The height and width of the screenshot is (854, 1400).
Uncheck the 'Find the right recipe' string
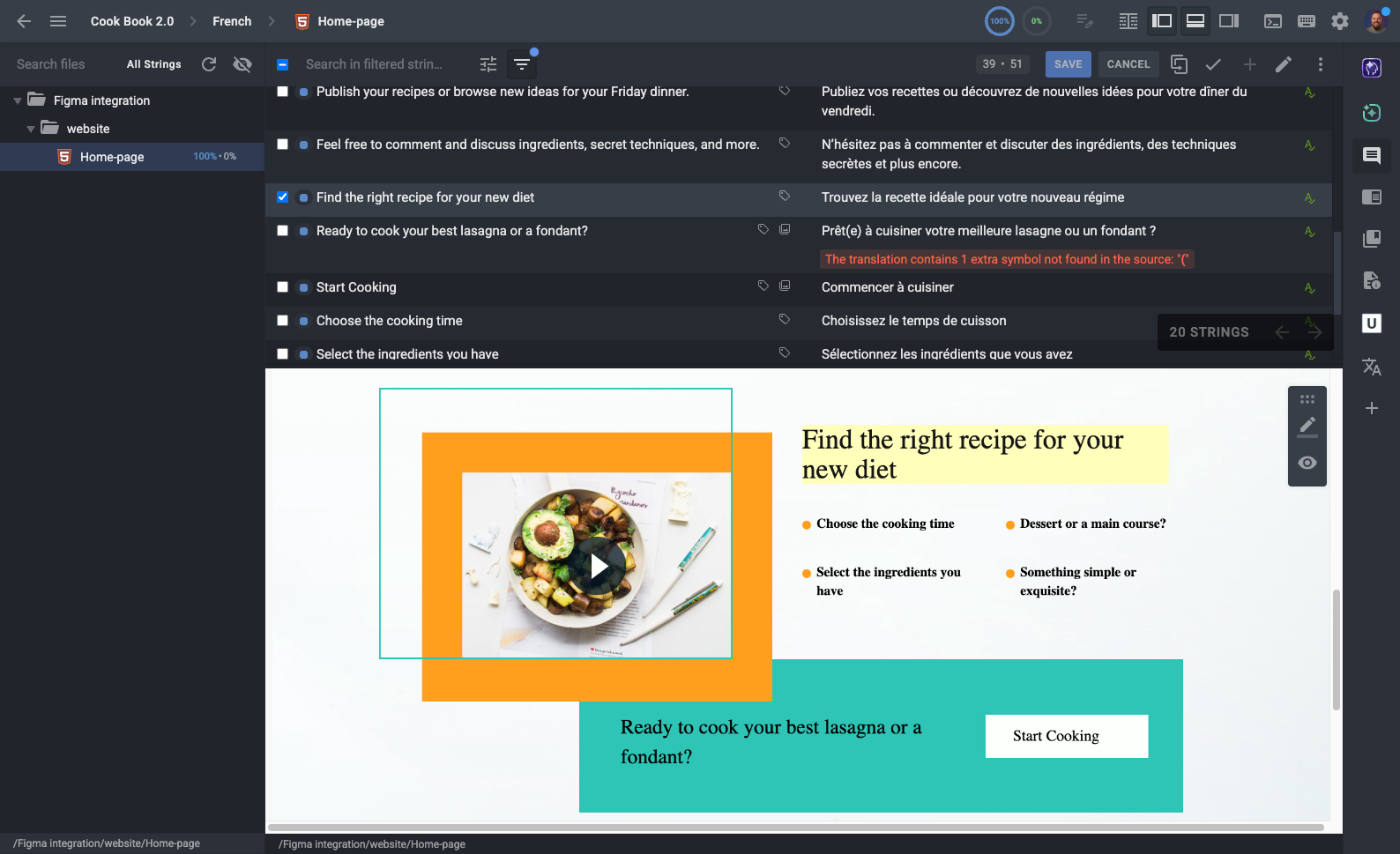click(282, 197)
